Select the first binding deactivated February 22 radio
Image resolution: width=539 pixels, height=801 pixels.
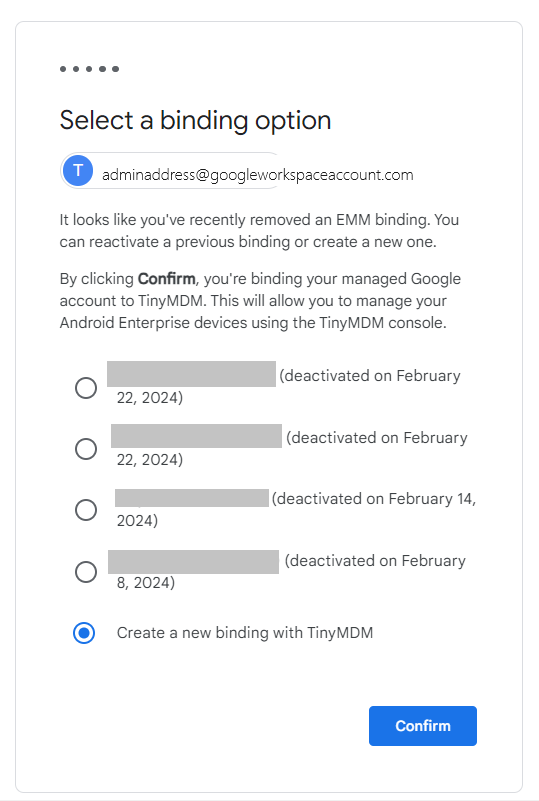click(x=86, y=388)
